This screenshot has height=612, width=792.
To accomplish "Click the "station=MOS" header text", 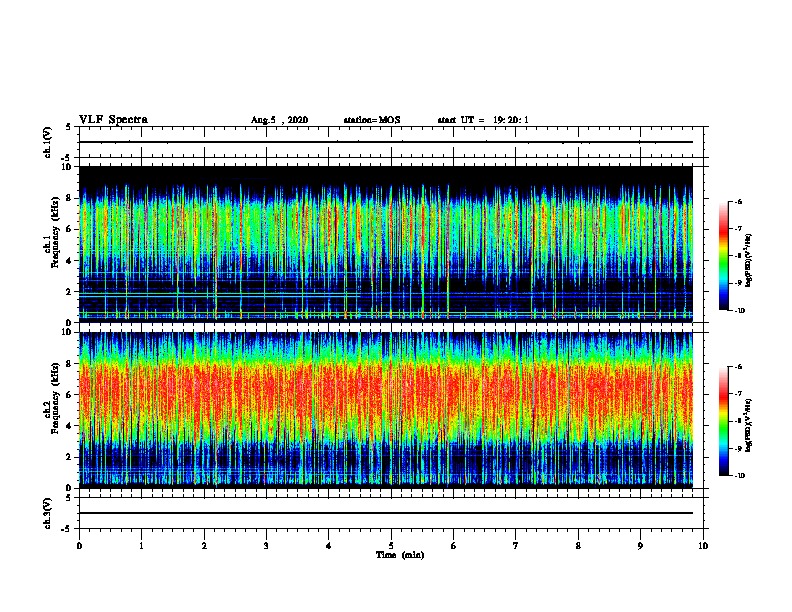I will [372, 120].
